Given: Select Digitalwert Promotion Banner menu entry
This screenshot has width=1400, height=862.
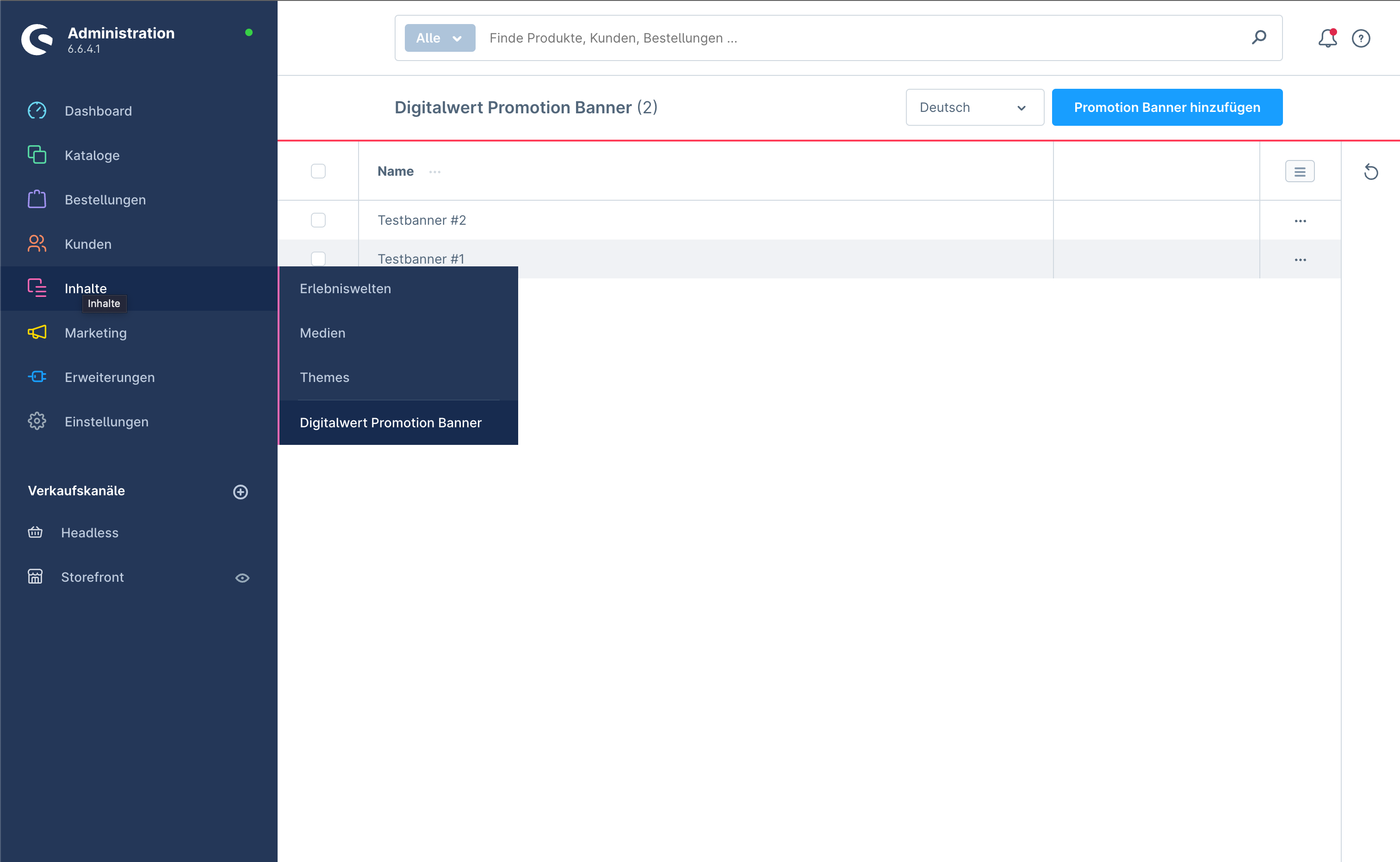Looking at the screenshot, I should tap(399, 423).
